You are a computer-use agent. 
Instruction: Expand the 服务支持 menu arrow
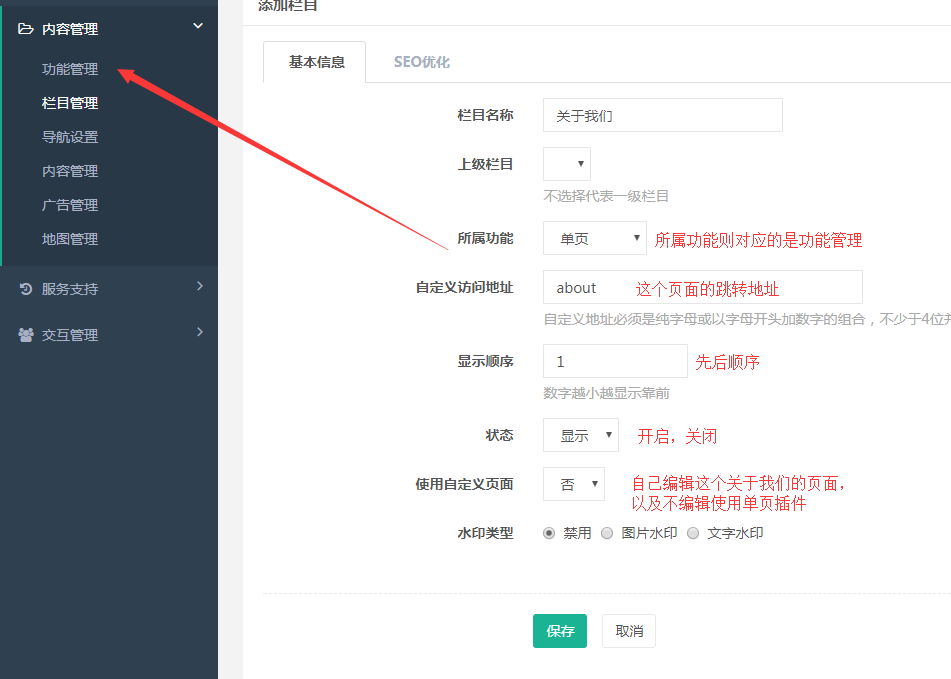pyautogui.click(x=199, y=287)
